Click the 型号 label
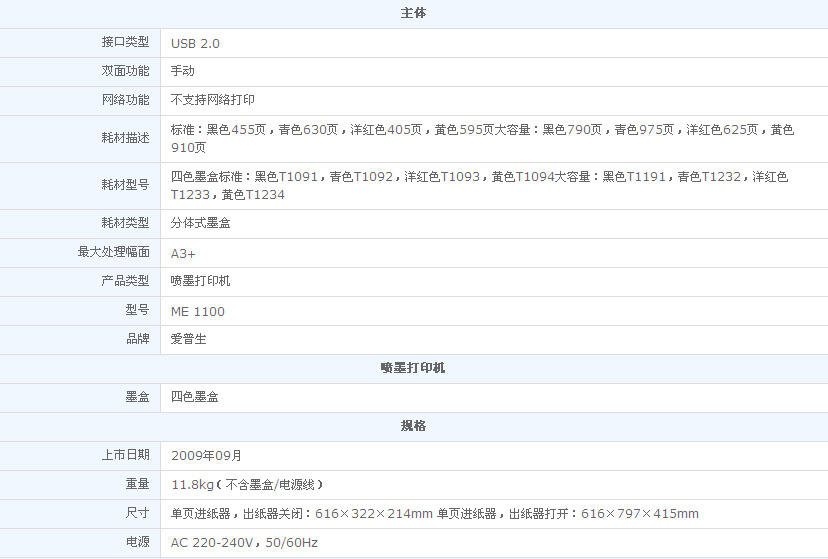The width and height of the screenshot is (828, 559). pos(137,310)
